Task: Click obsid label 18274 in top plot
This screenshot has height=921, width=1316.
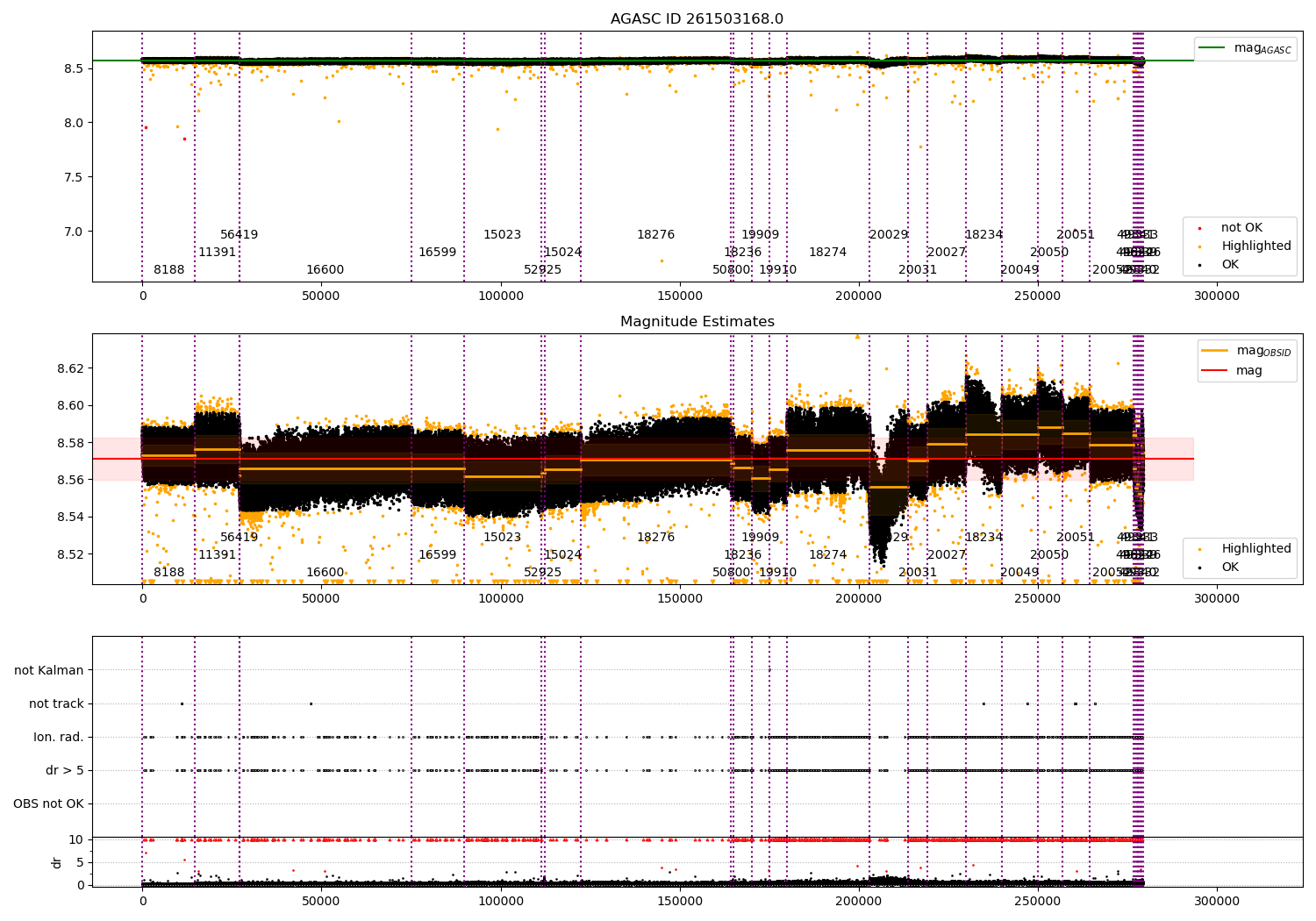Action: click(827, 253)
